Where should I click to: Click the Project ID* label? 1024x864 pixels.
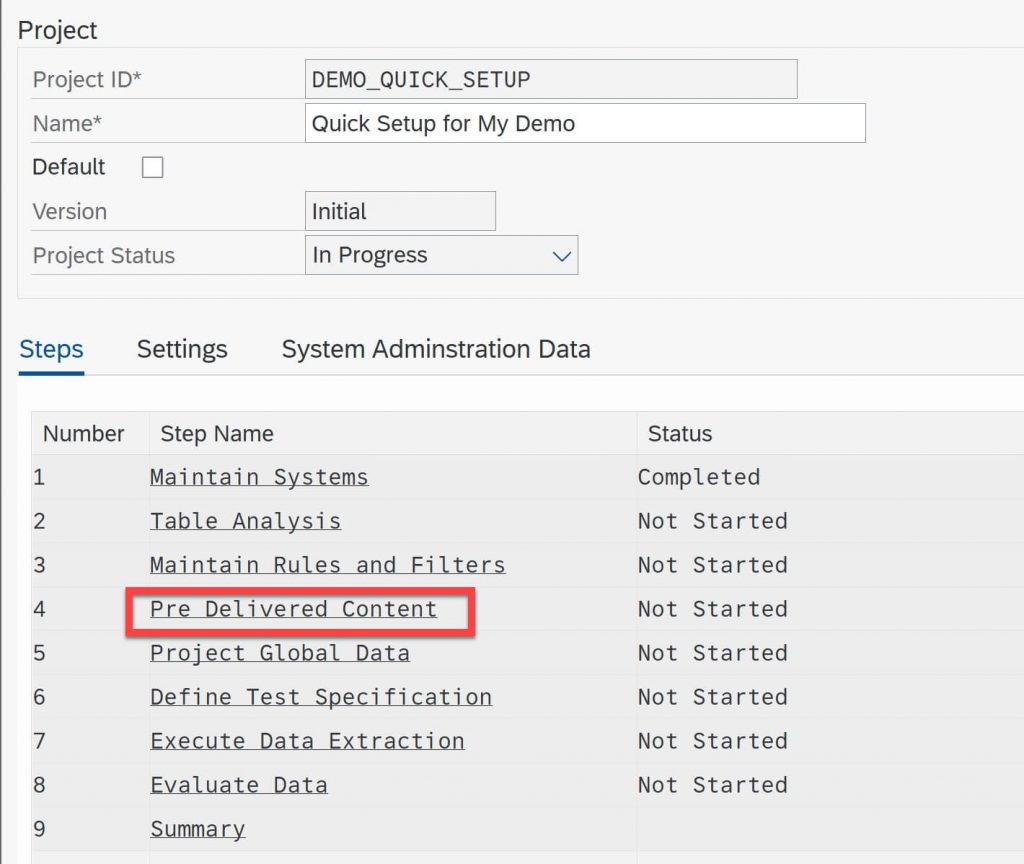tap(87, 80)
